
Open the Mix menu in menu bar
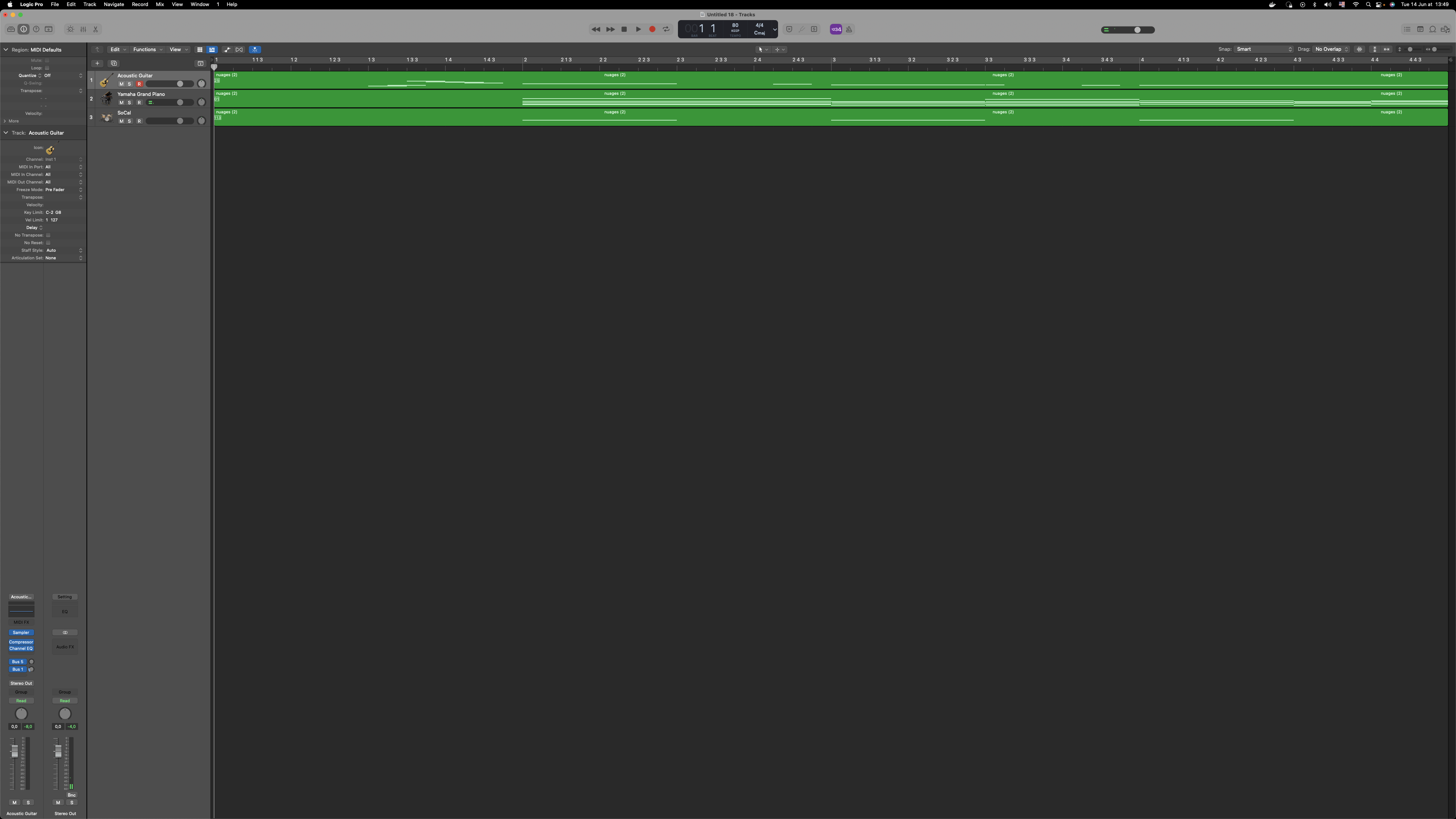tap(160, 5)
